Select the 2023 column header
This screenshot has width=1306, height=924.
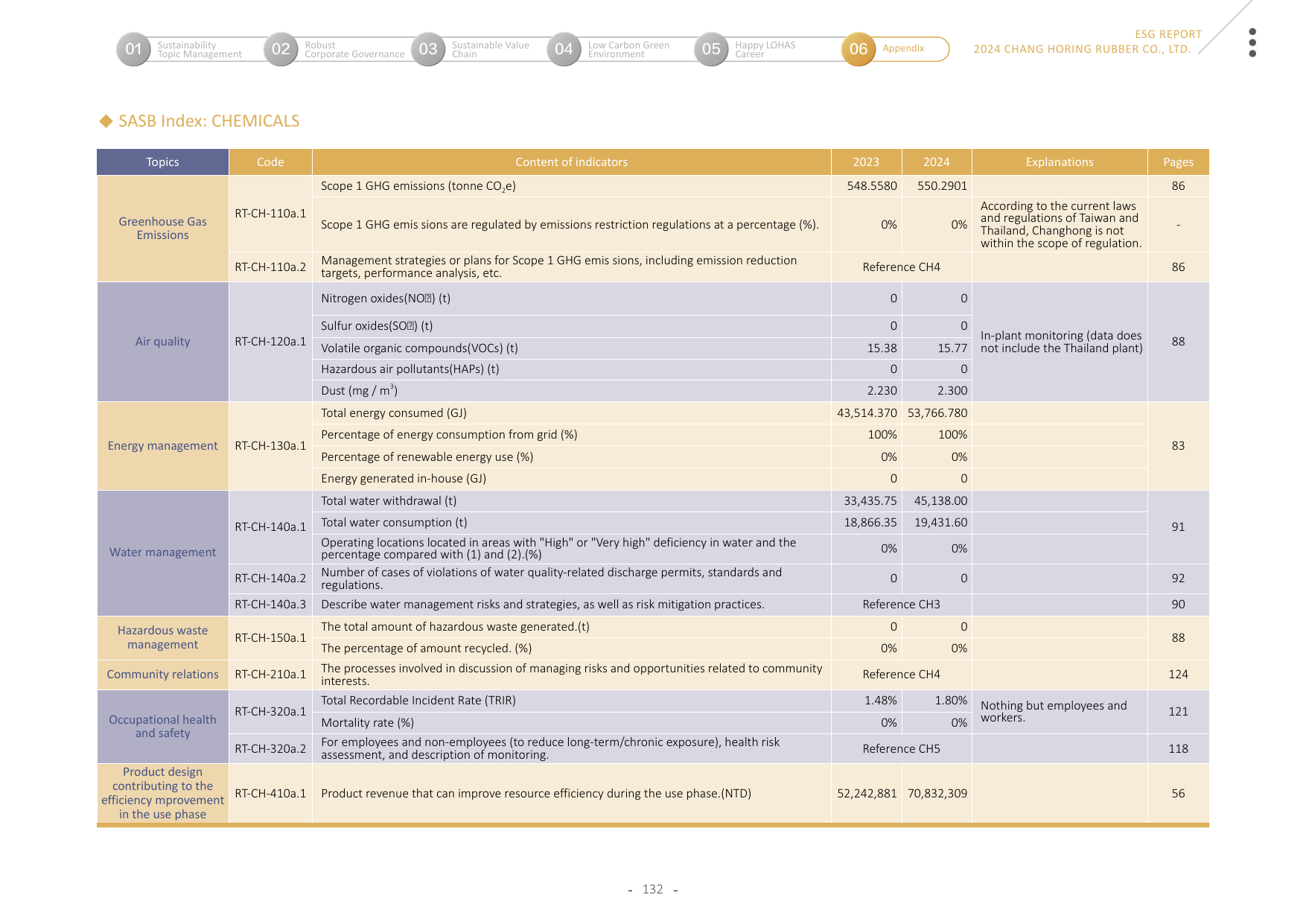(x=866, y=162)
